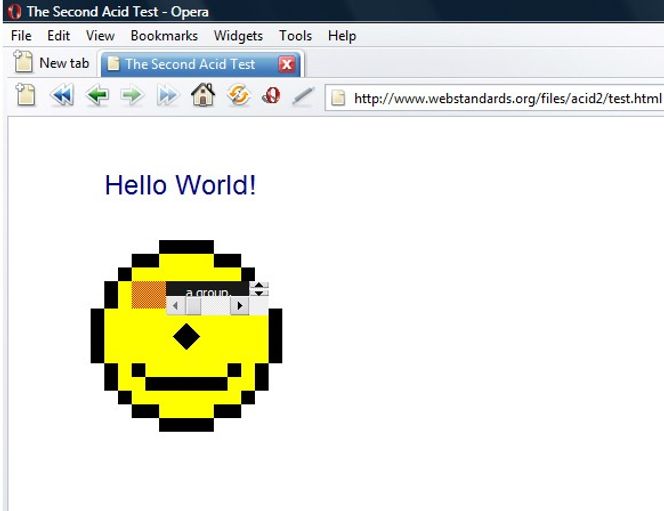Open the Edit menu

pyautogui.click(x=58, y=36)
